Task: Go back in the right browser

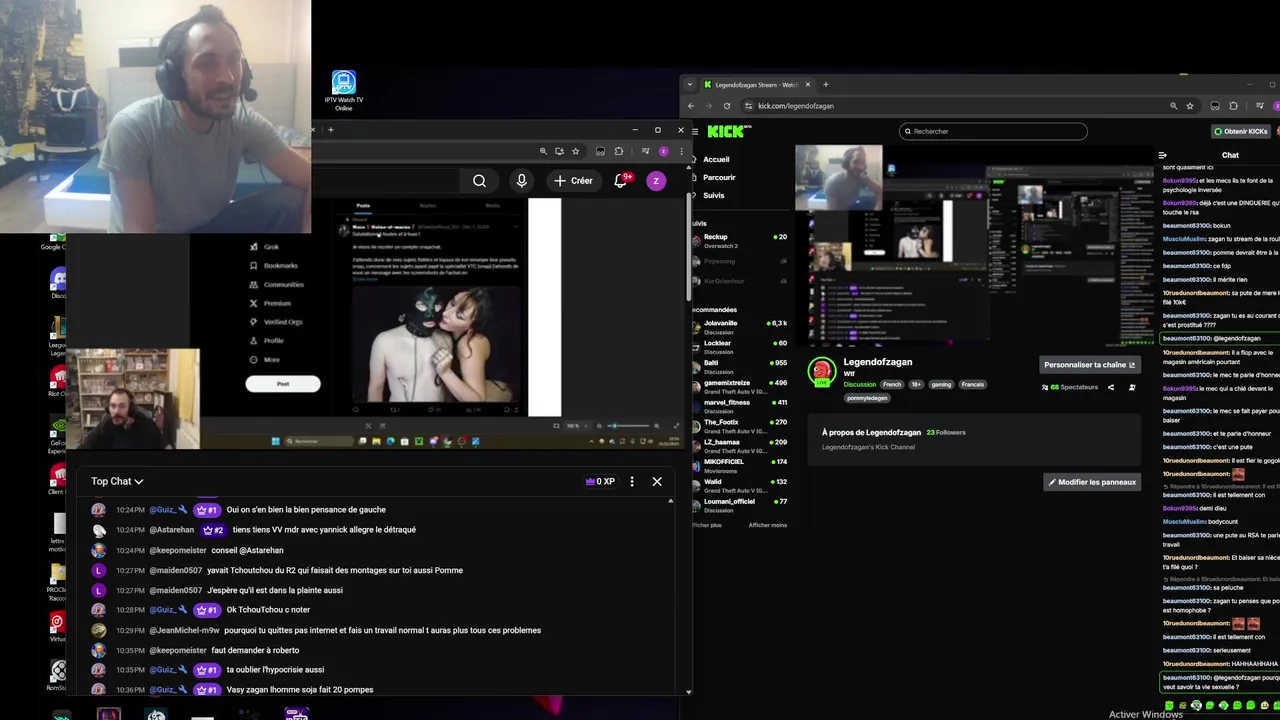Action: (x=690, y=105)
